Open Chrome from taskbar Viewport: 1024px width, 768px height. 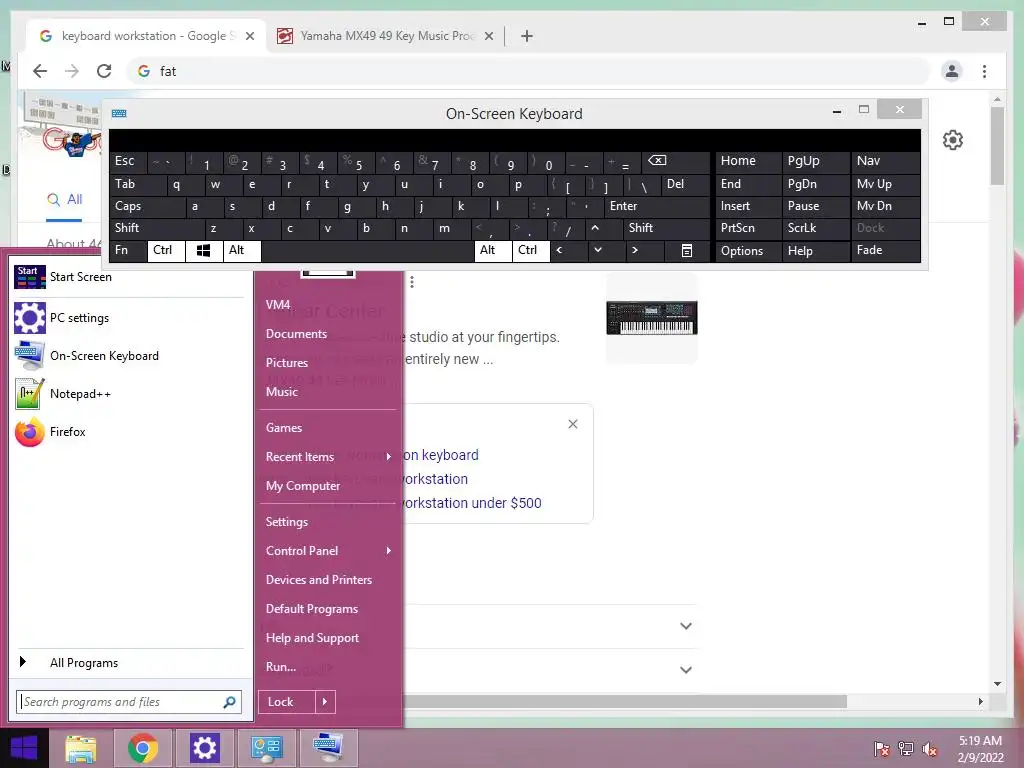(143, 748)
